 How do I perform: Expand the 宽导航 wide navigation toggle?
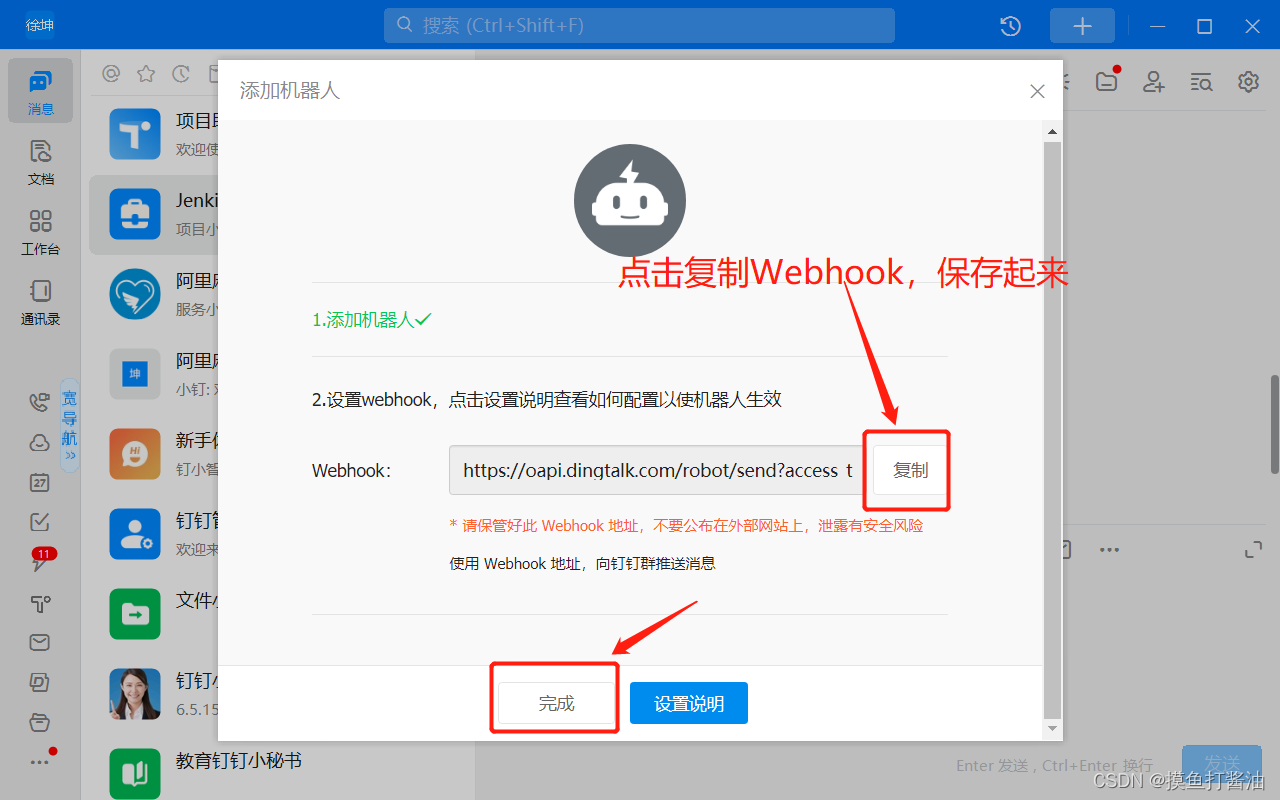pyautogui.click(x=69, y=425)
